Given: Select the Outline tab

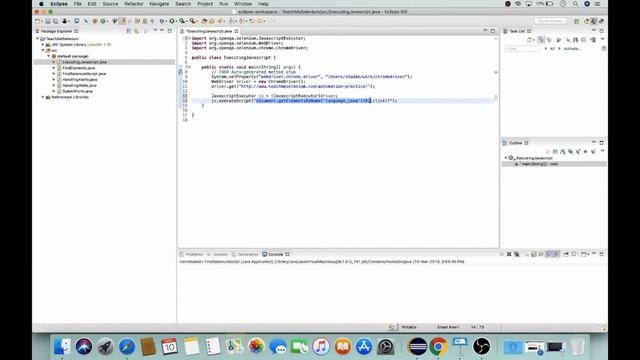Looking at the screenshot, I should click(x=516, y=143).
